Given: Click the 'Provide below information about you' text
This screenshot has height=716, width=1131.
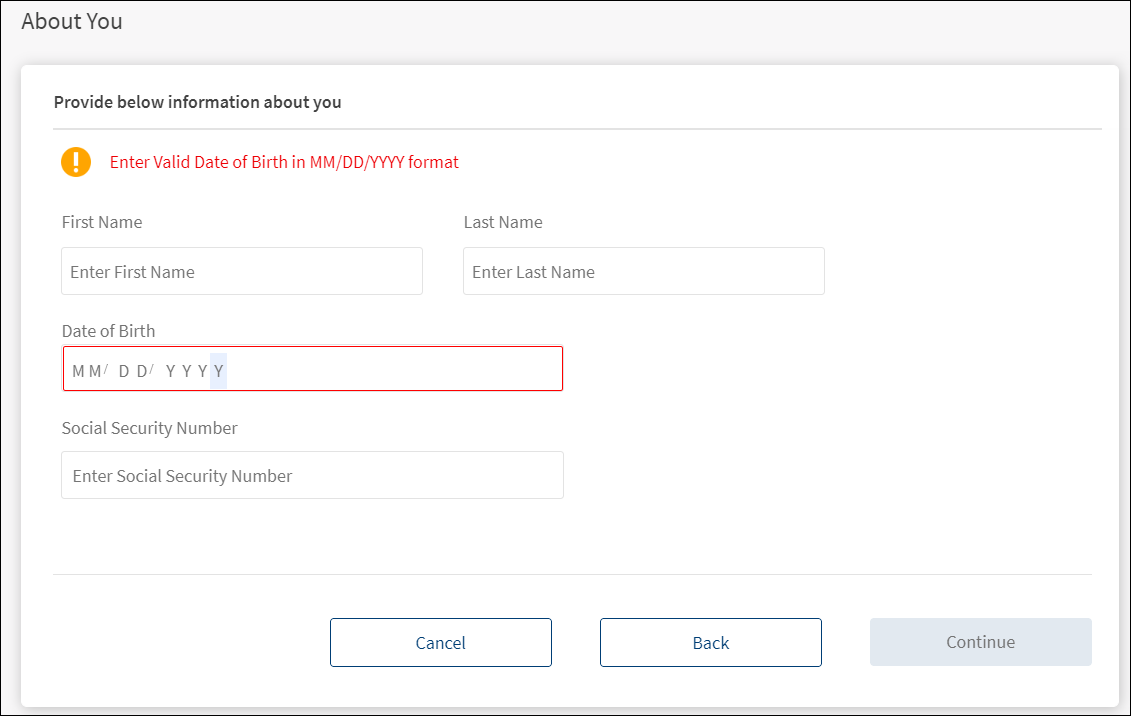Looking at the screenshot, I should point(197,102).
